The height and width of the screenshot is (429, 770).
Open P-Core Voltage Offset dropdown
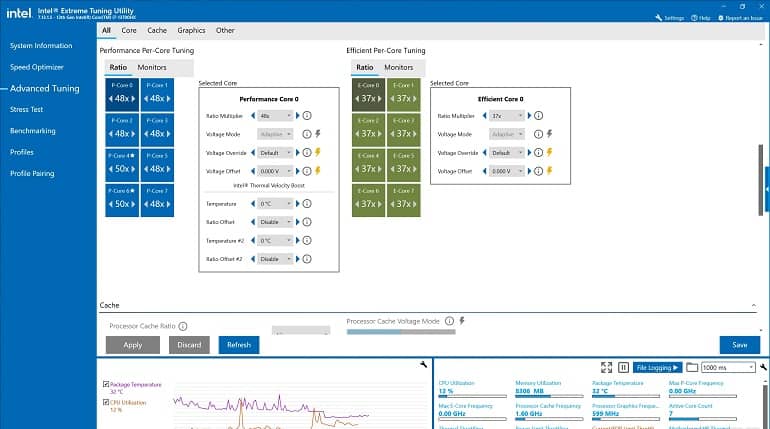[x=275, y=171]
